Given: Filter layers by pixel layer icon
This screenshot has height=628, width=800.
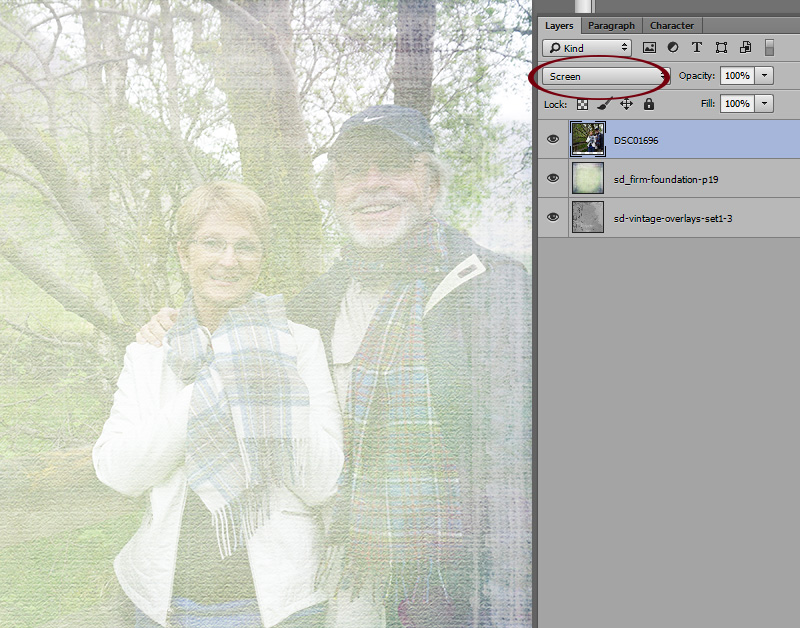Looking at the screenshot, I should coord(649,47).
